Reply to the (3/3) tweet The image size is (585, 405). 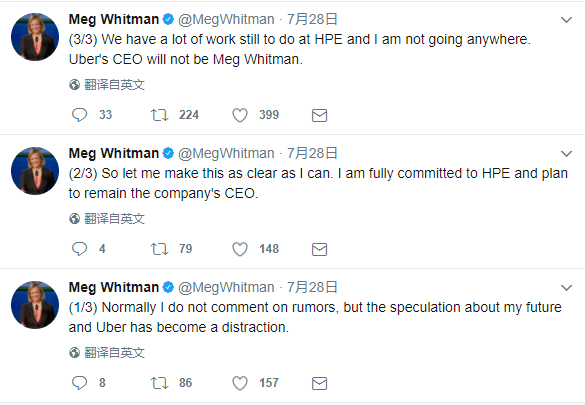[x=79, y=115]
